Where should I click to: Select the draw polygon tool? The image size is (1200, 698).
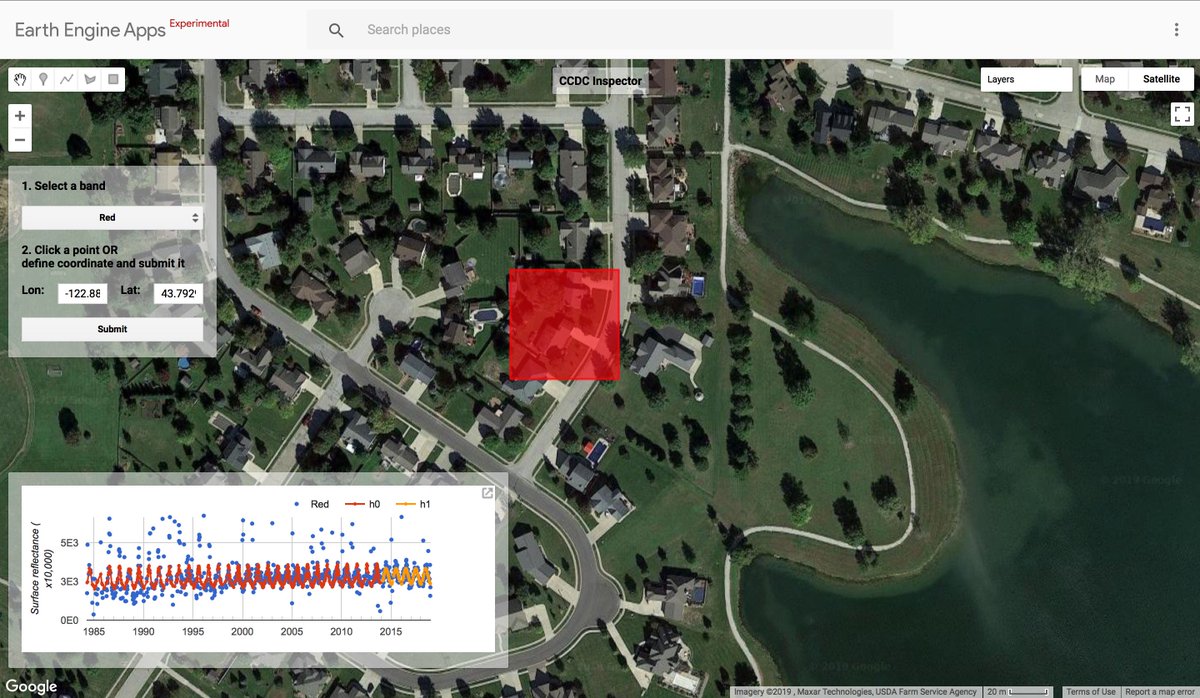pyautogui.click(x=90, y=79)
